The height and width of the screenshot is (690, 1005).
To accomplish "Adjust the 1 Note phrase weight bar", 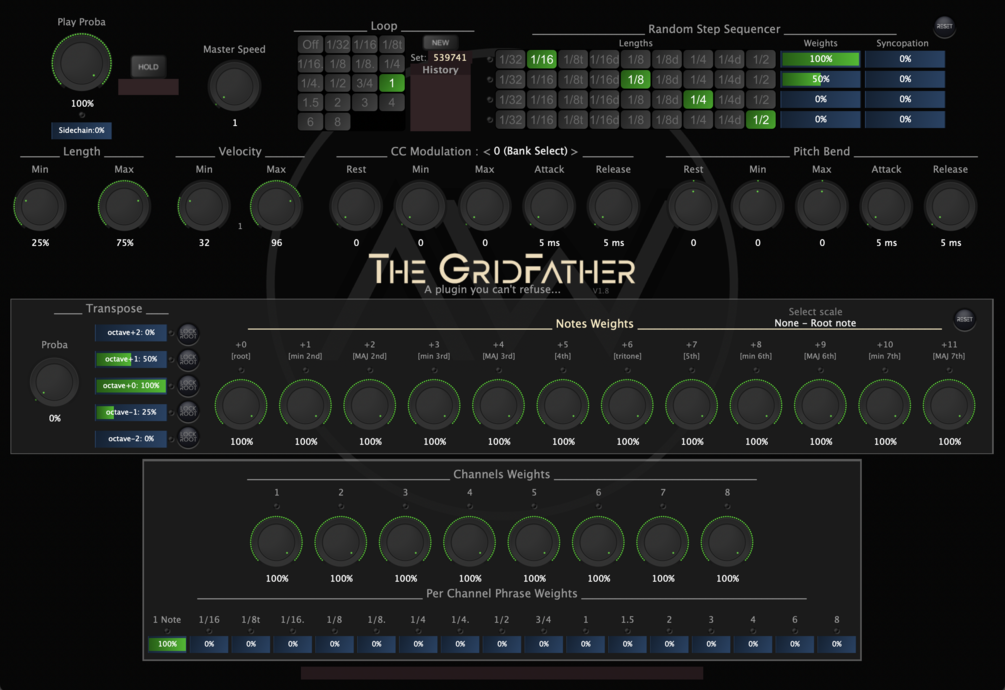I will point(167,644).
